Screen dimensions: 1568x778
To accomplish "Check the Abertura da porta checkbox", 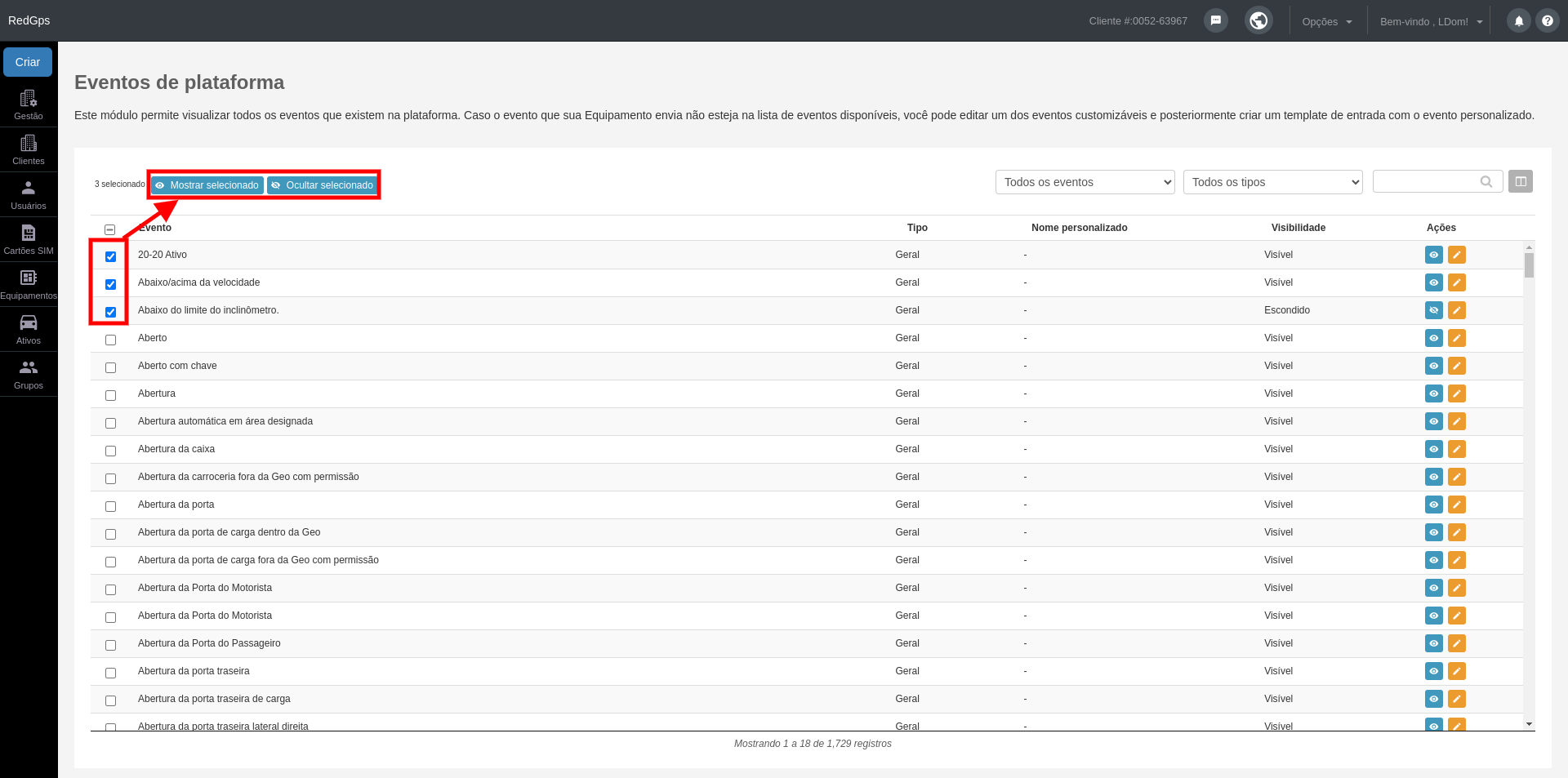I will 110,506.
